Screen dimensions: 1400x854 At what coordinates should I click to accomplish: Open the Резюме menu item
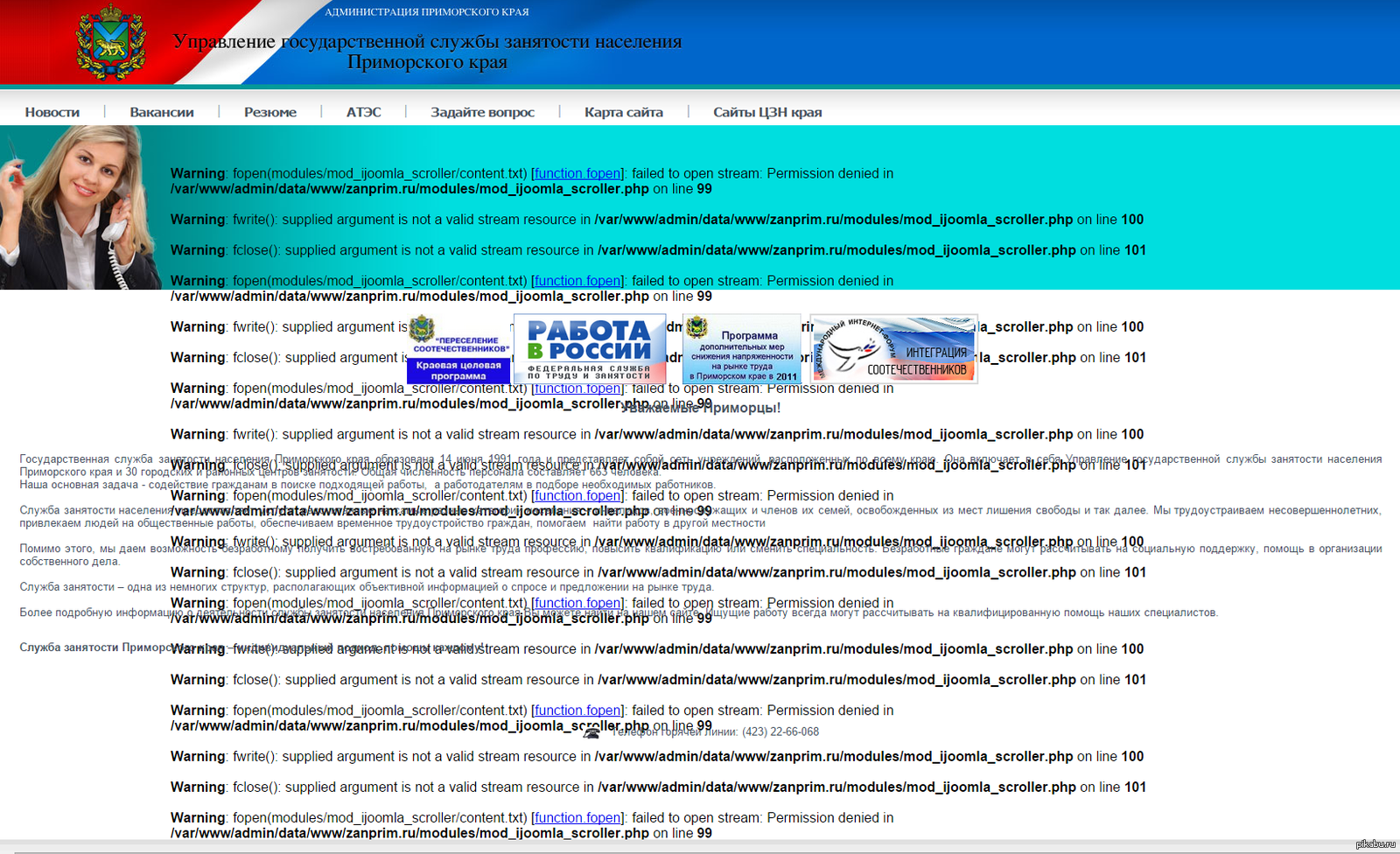[270, 112]
